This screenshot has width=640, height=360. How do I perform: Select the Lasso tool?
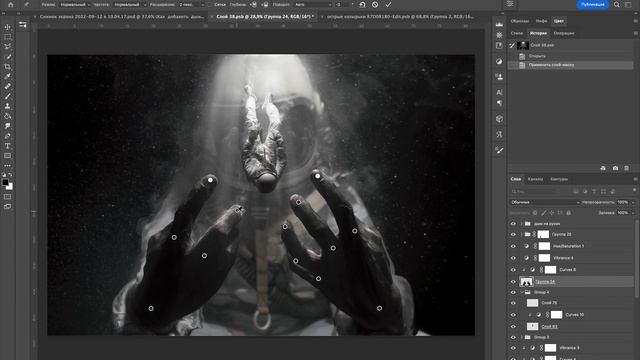pos(7,47)
